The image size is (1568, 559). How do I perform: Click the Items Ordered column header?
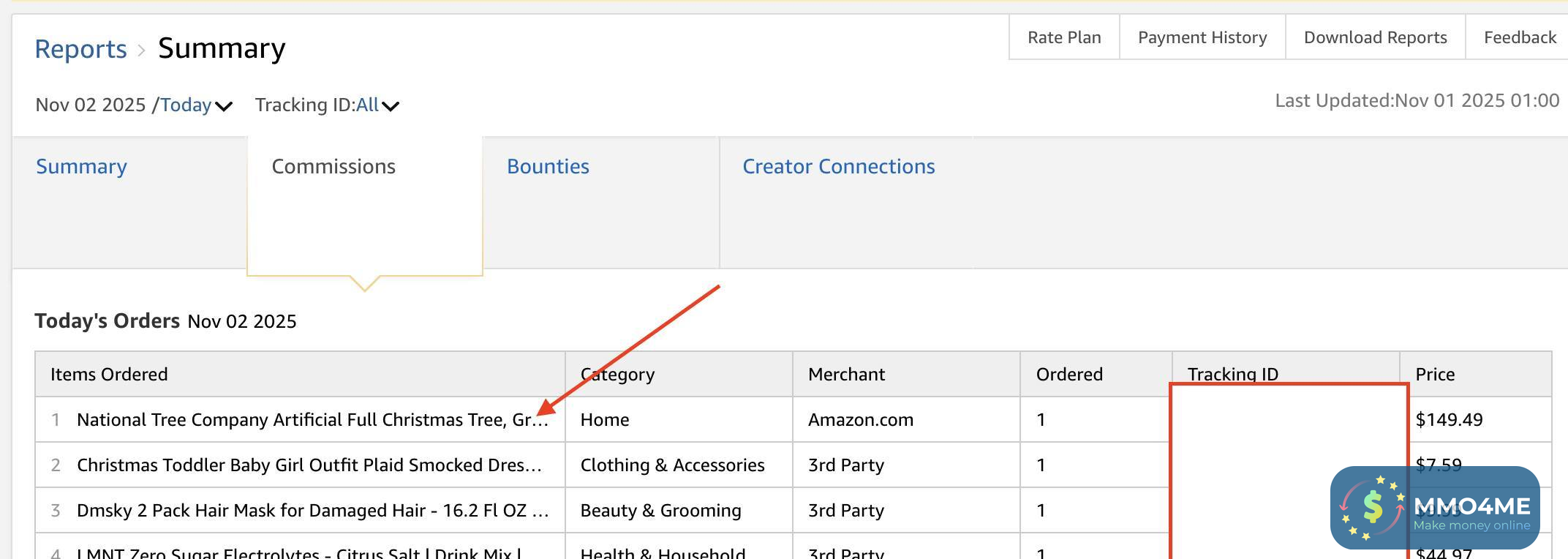(x=109, y=375)
